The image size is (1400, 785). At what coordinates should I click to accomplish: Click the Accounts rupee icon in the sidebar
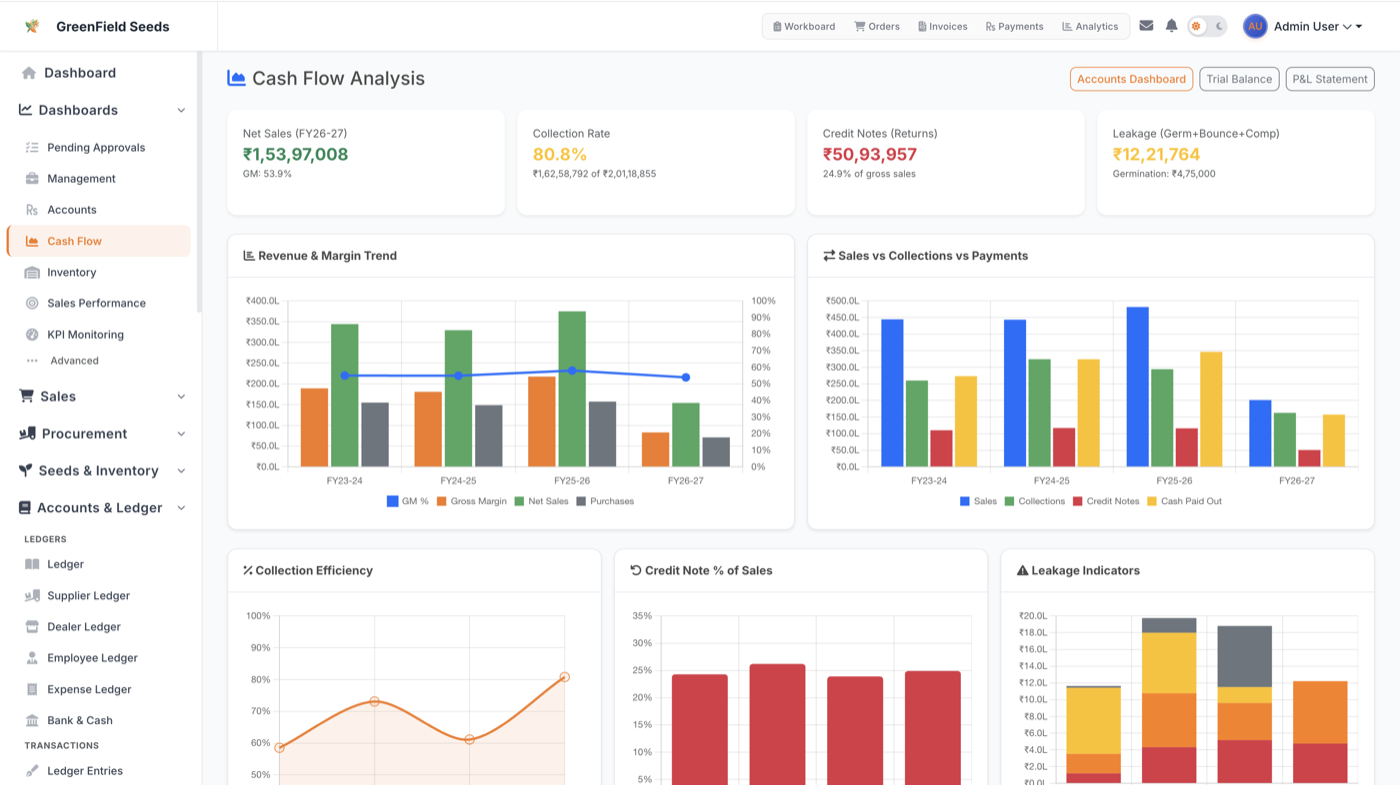point(32,210)
